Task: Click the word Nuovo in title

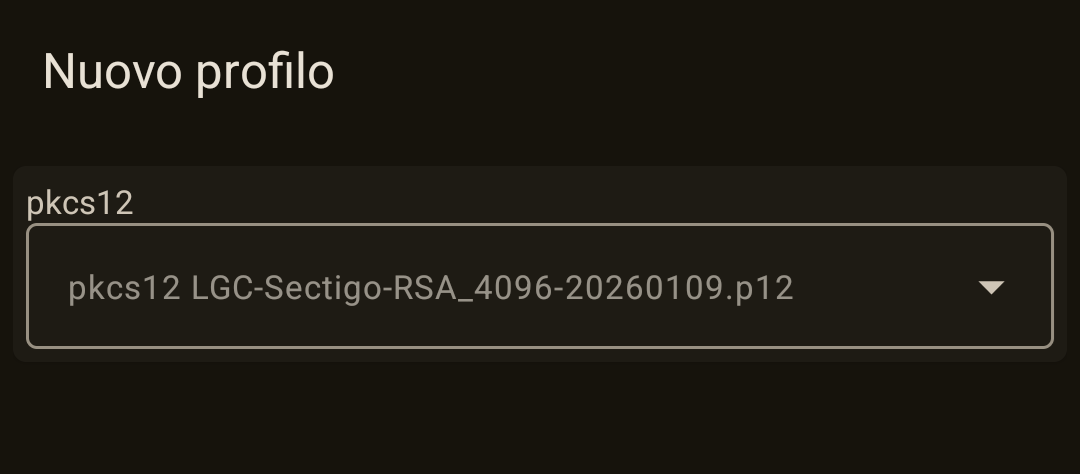Action: tap(112, 72)
